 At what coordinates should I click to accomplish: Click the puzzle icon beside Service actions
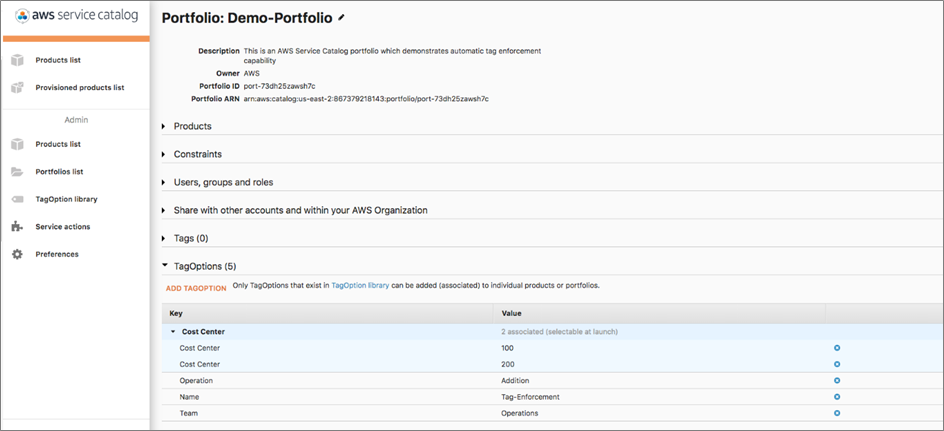point(17,227)
